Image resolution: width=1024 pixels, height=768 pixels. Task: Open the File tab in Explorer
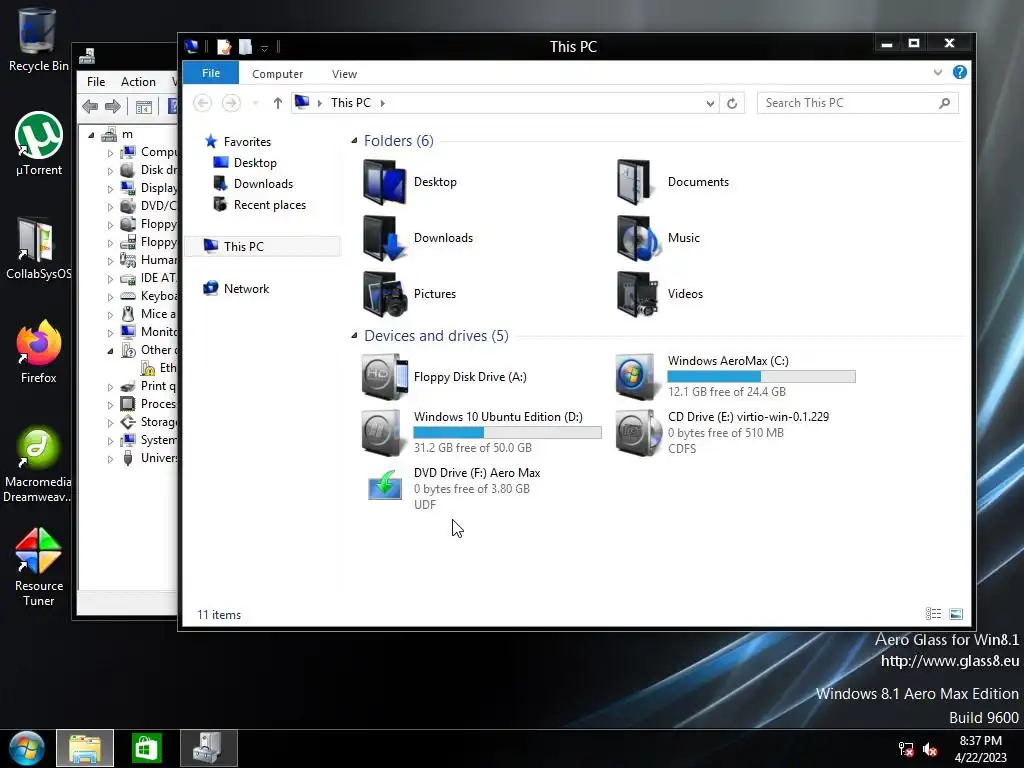tap(211, 73)
